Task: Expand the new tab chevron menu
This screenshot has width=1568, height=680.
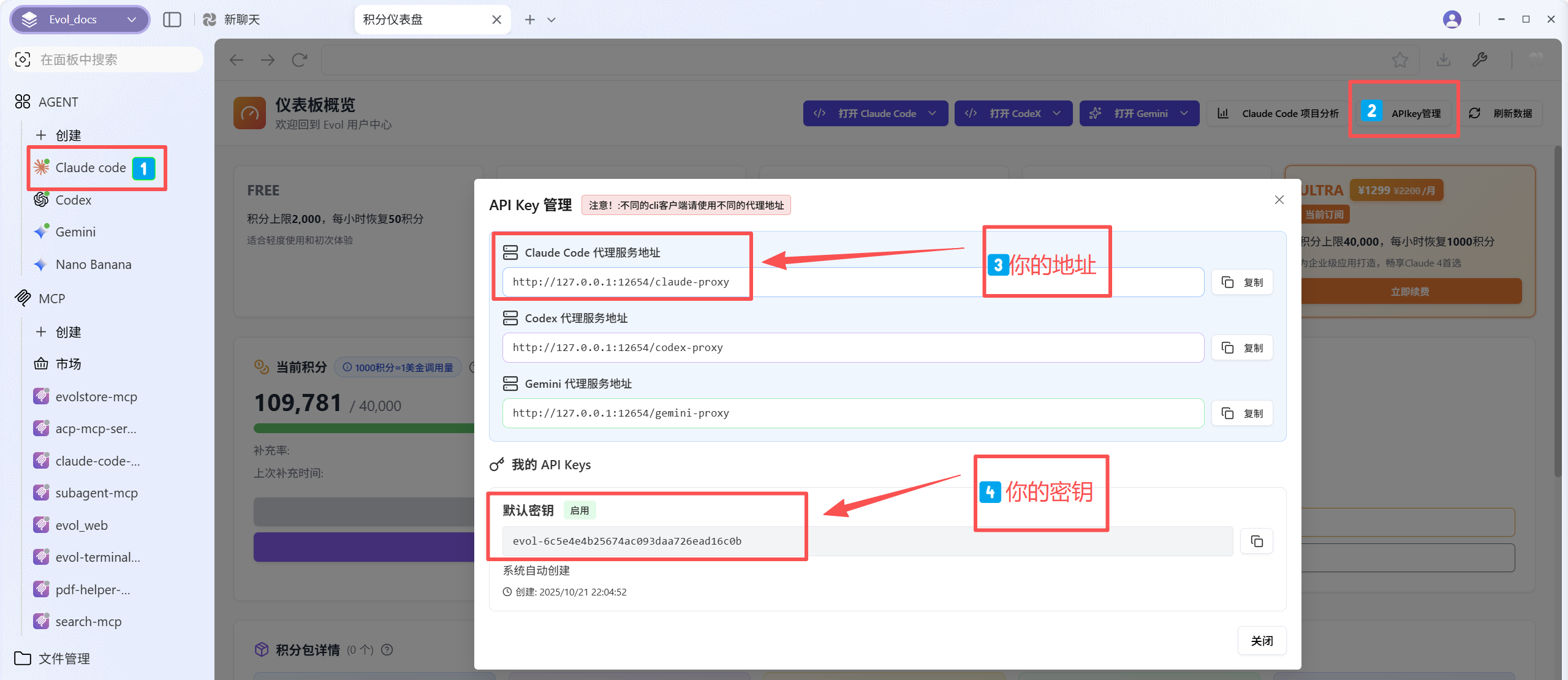Action: pyautogui.click(x=551, y=20)
